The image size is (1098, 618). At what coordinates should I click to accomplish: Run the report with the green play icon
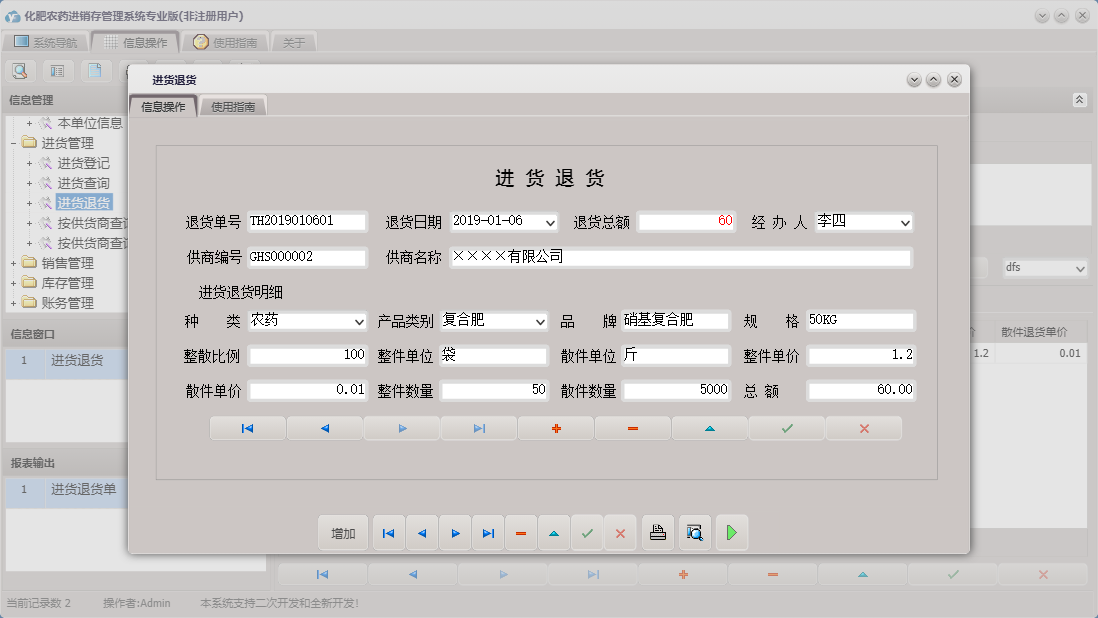[731, 533]
